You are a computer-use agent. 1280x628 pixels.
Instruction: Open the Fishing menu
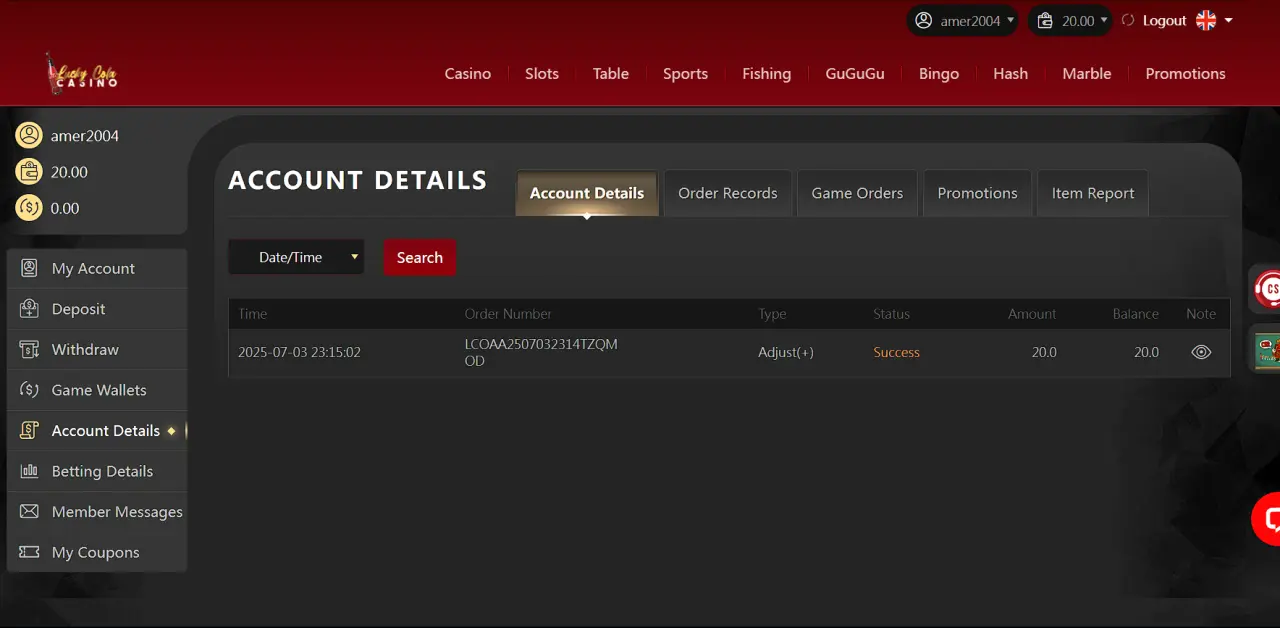(767, 73)
